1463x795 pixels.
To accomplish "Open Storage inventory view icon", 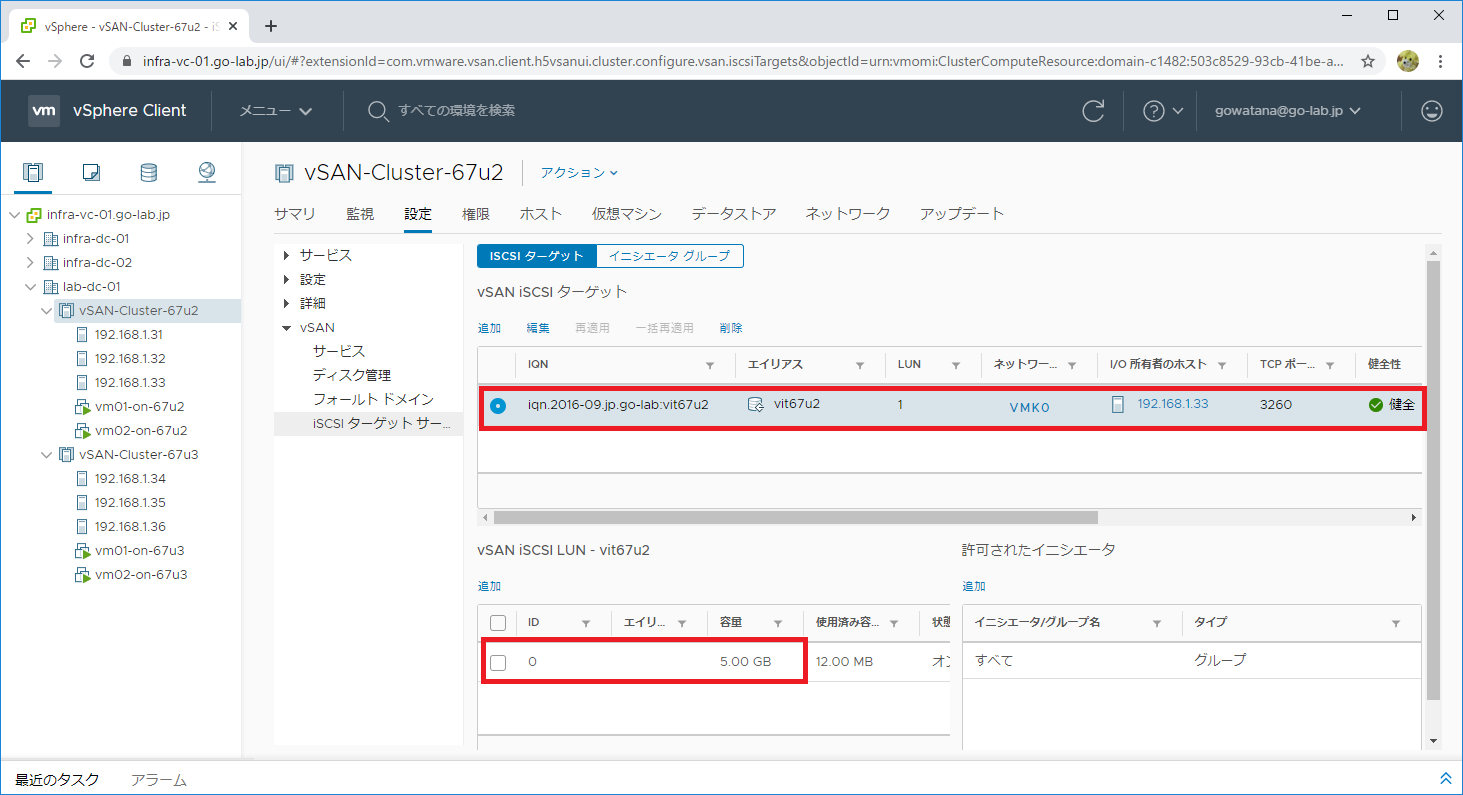I will click(148, 173).
